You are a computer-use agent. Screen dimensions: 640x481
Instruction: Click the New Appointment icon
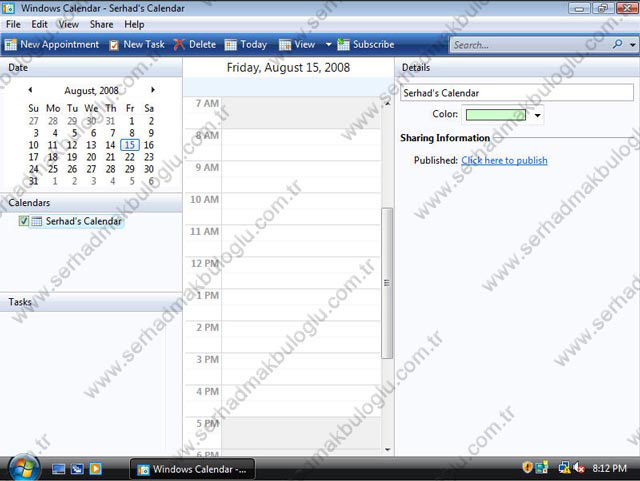coord(11,45)
